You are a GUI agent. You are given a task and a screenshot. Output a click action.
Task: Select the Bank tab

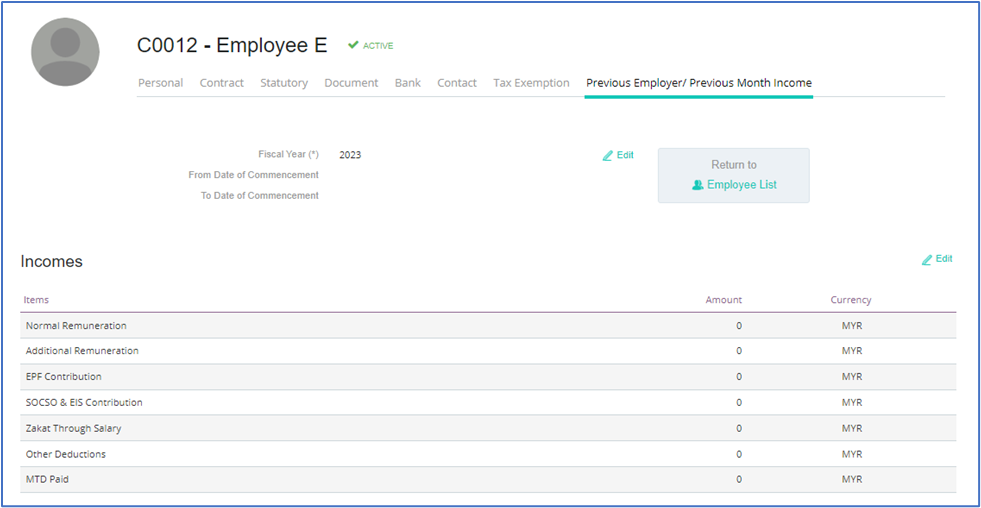pos(407,83)
